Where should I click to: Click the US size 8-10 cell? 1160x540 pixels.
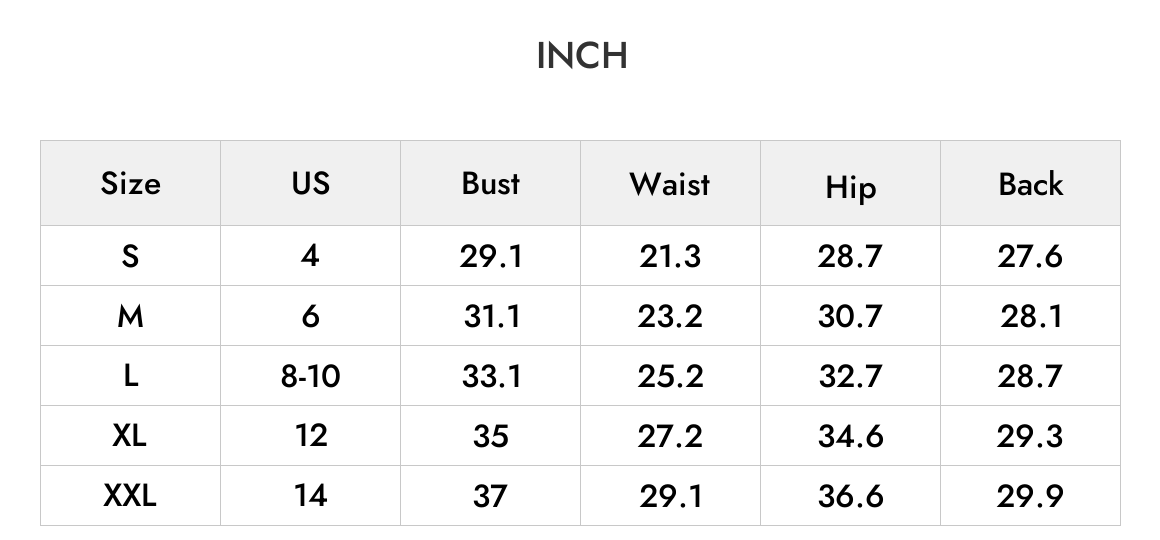click(311, 376)
